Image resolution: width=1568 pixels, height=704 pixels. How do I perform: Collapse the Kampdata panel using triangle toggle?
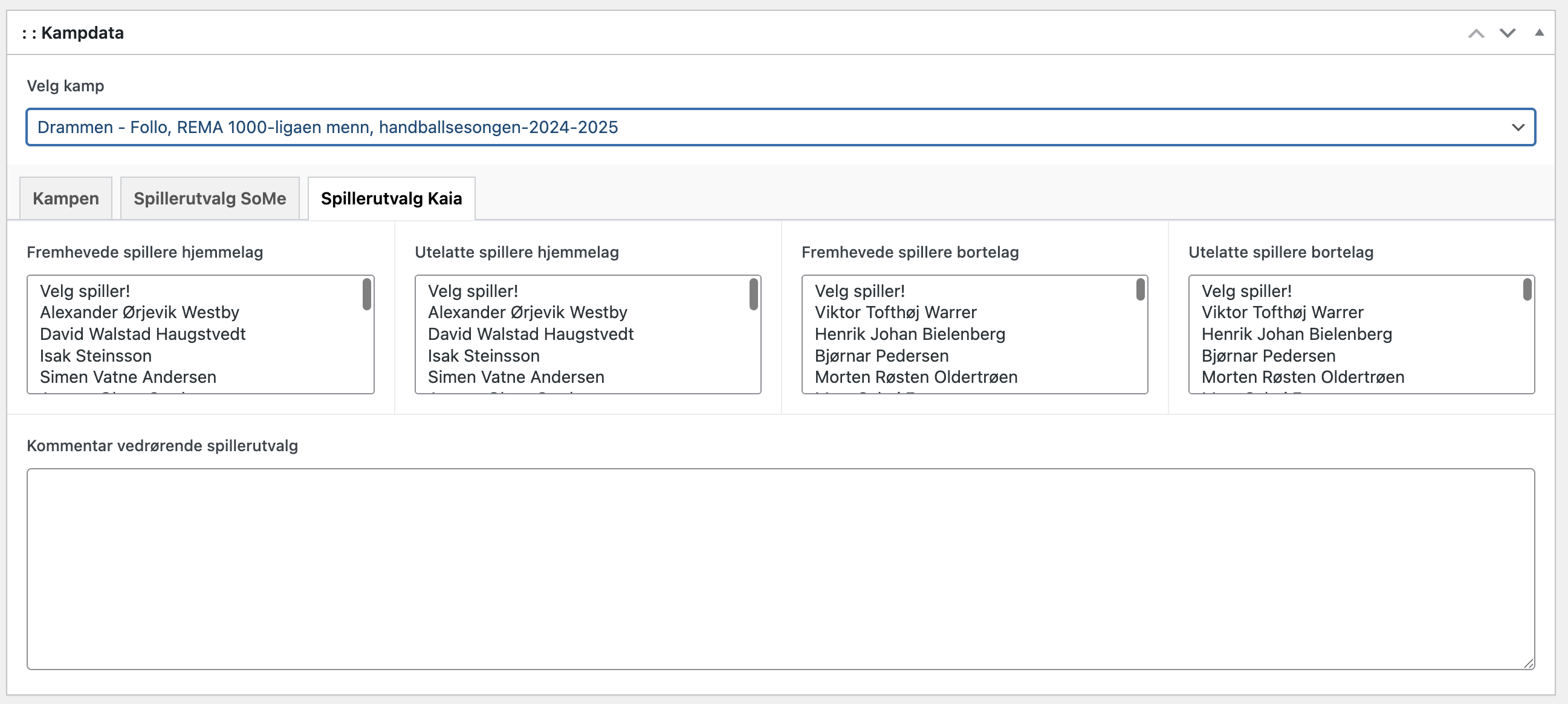point(1539,33)
